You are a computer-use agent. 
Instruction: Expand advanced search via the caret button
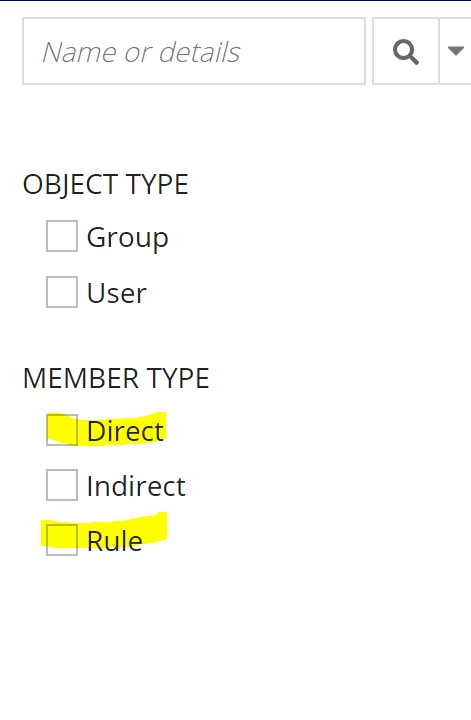click(455, 51)
